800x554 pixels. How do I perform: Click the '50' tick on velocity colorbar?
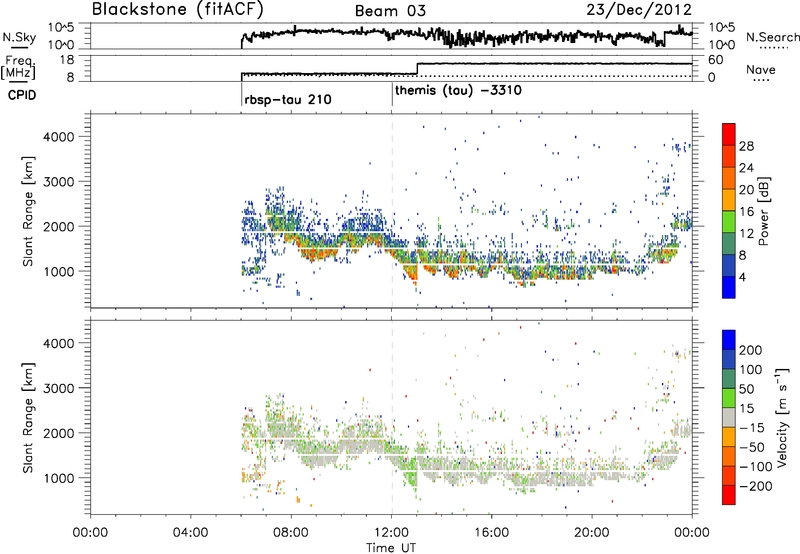(x=746, y=389)
